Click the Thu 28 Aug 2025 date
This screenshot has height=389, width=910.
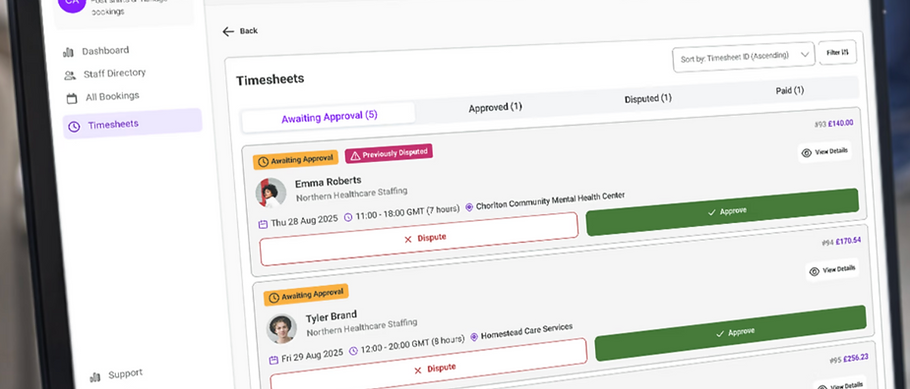coord(304,221)
